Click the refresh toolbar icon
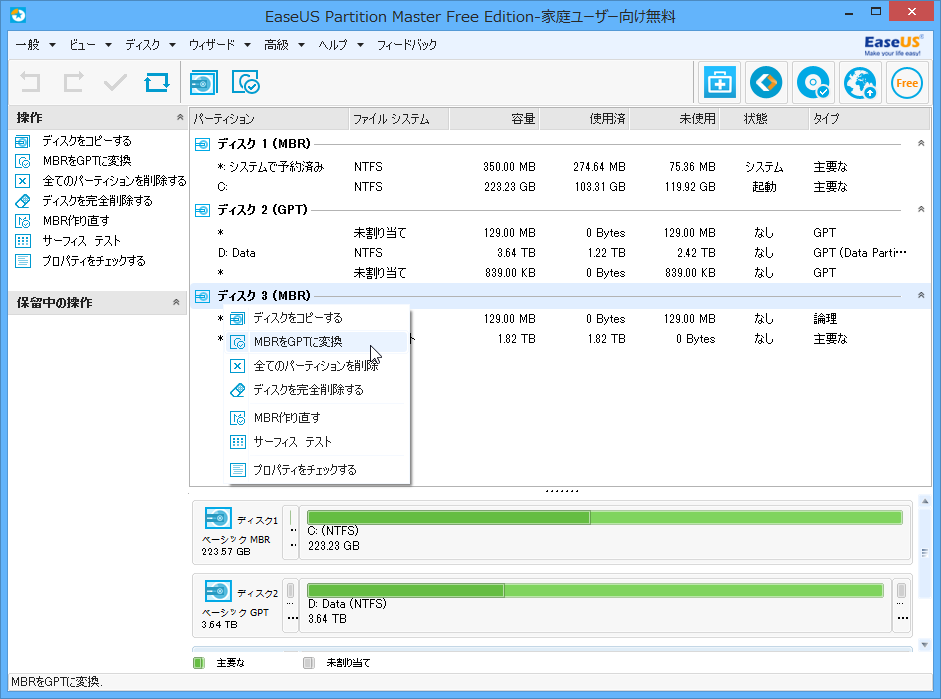 pos(157,82)
